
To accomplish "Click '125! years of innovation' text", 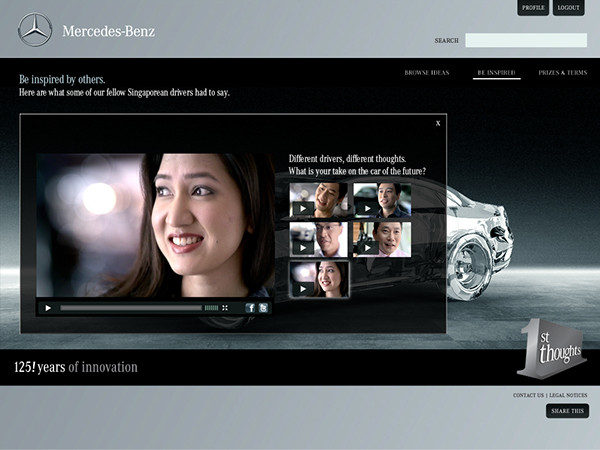I will pyautogui.click(x=76, y=367).
